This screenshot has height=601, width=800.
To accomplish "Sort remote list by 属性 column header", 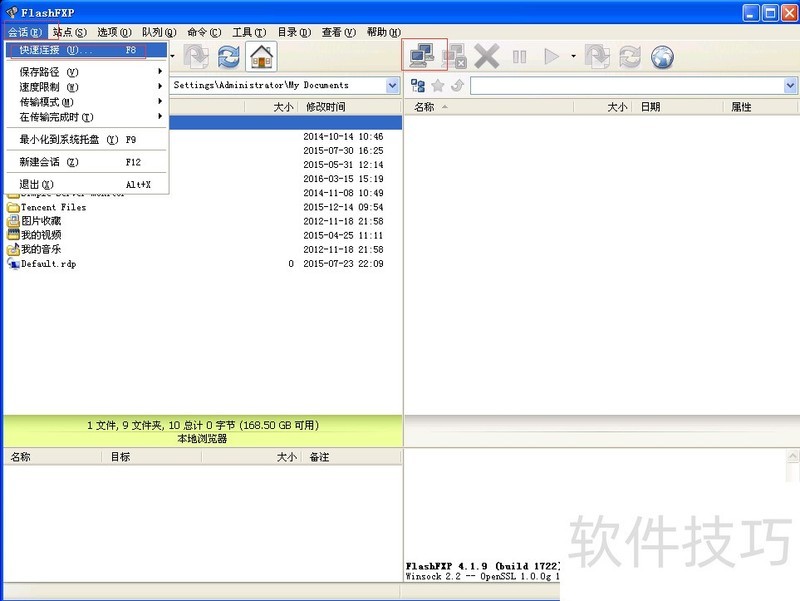I will 741,107.
